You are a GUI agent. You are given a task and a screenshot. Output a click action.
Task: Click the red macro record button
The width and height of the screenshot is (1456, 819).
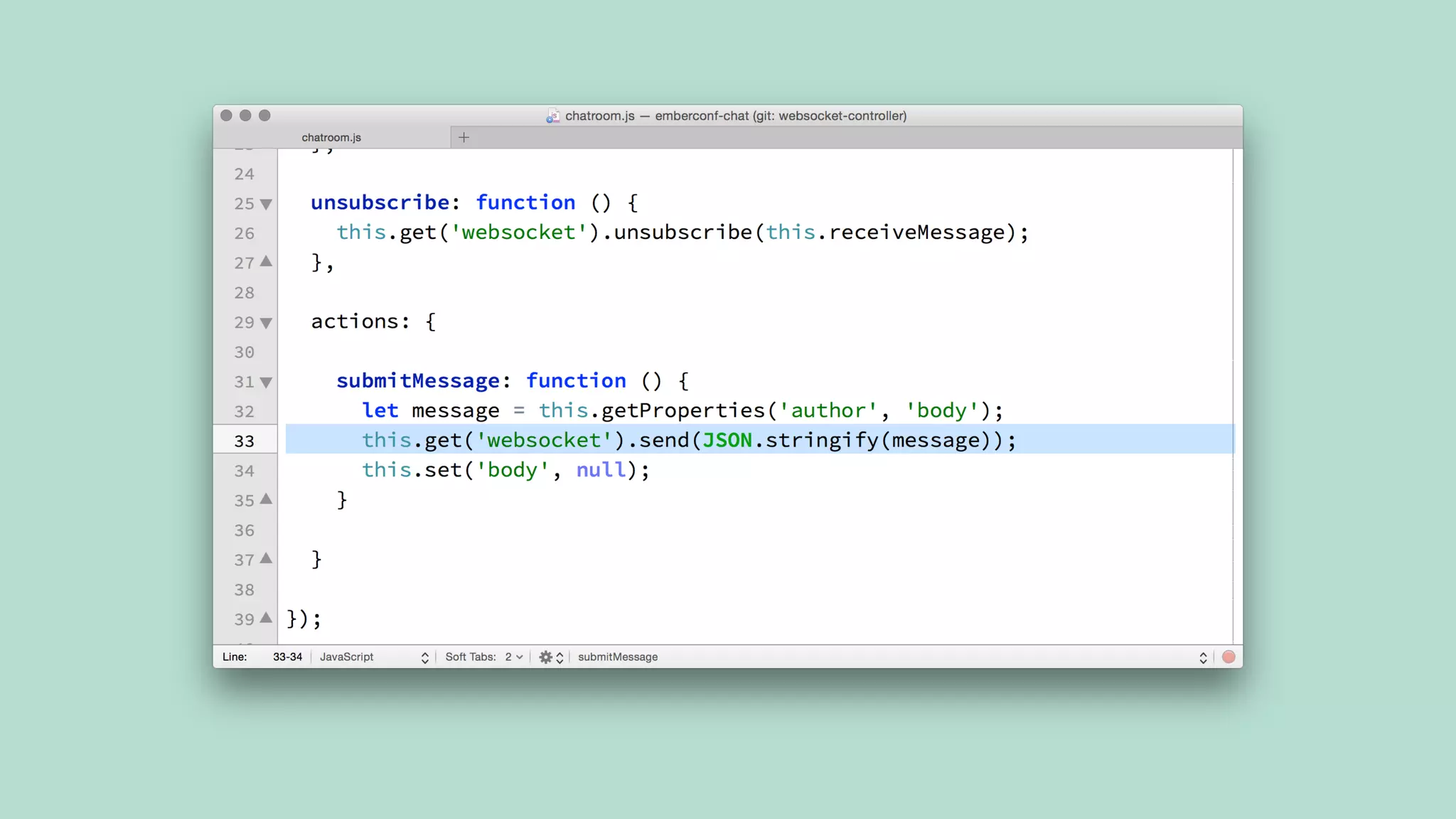click(1228, 657)
